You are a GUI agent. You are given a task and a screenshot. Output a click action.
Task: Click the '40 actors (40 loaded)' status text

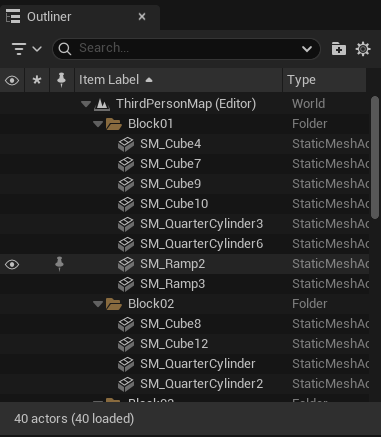click(74, 419)
